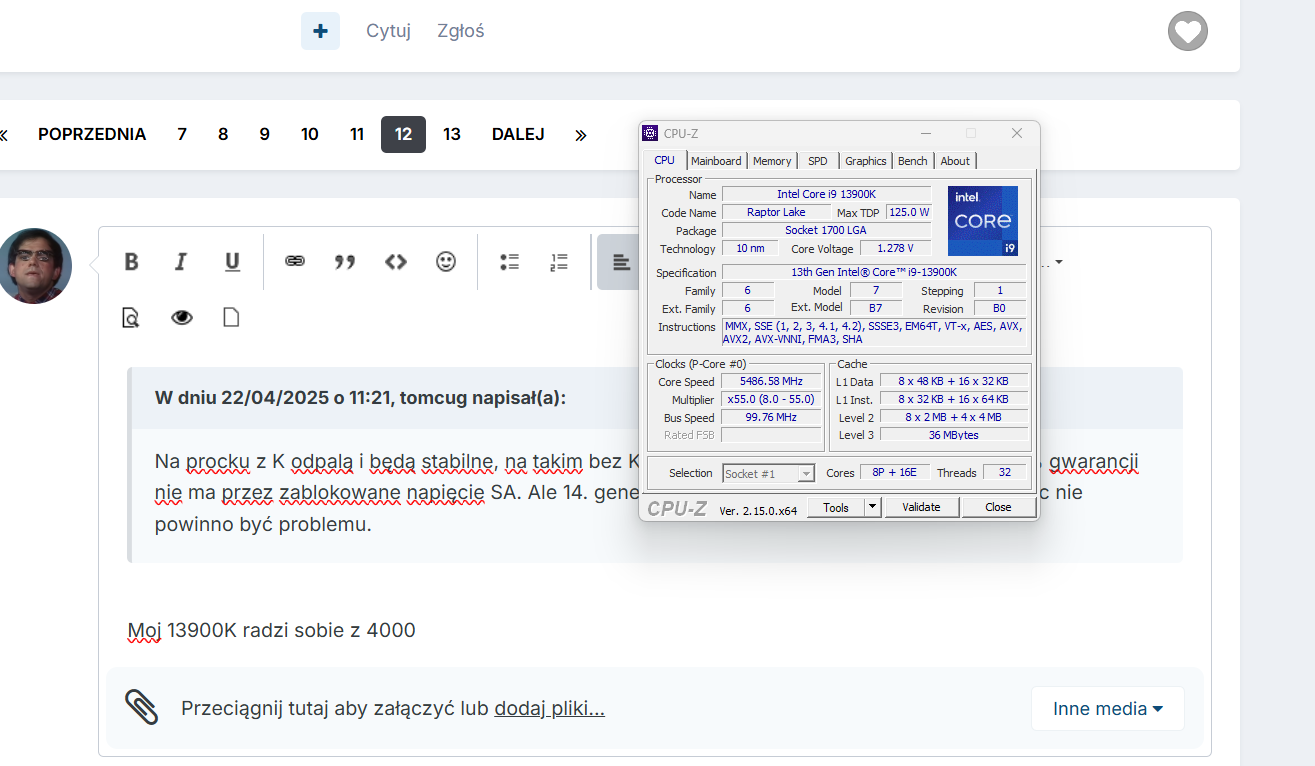1315x766 pixels.
Task: Click the Intel Core i9 logo in CPU-Z
Action: [x=983, y=221]
